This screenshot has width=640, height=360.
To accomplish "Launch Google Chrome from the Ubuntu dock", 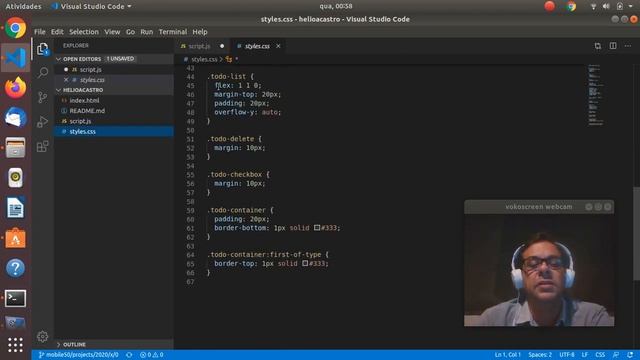I will (16, 28).
